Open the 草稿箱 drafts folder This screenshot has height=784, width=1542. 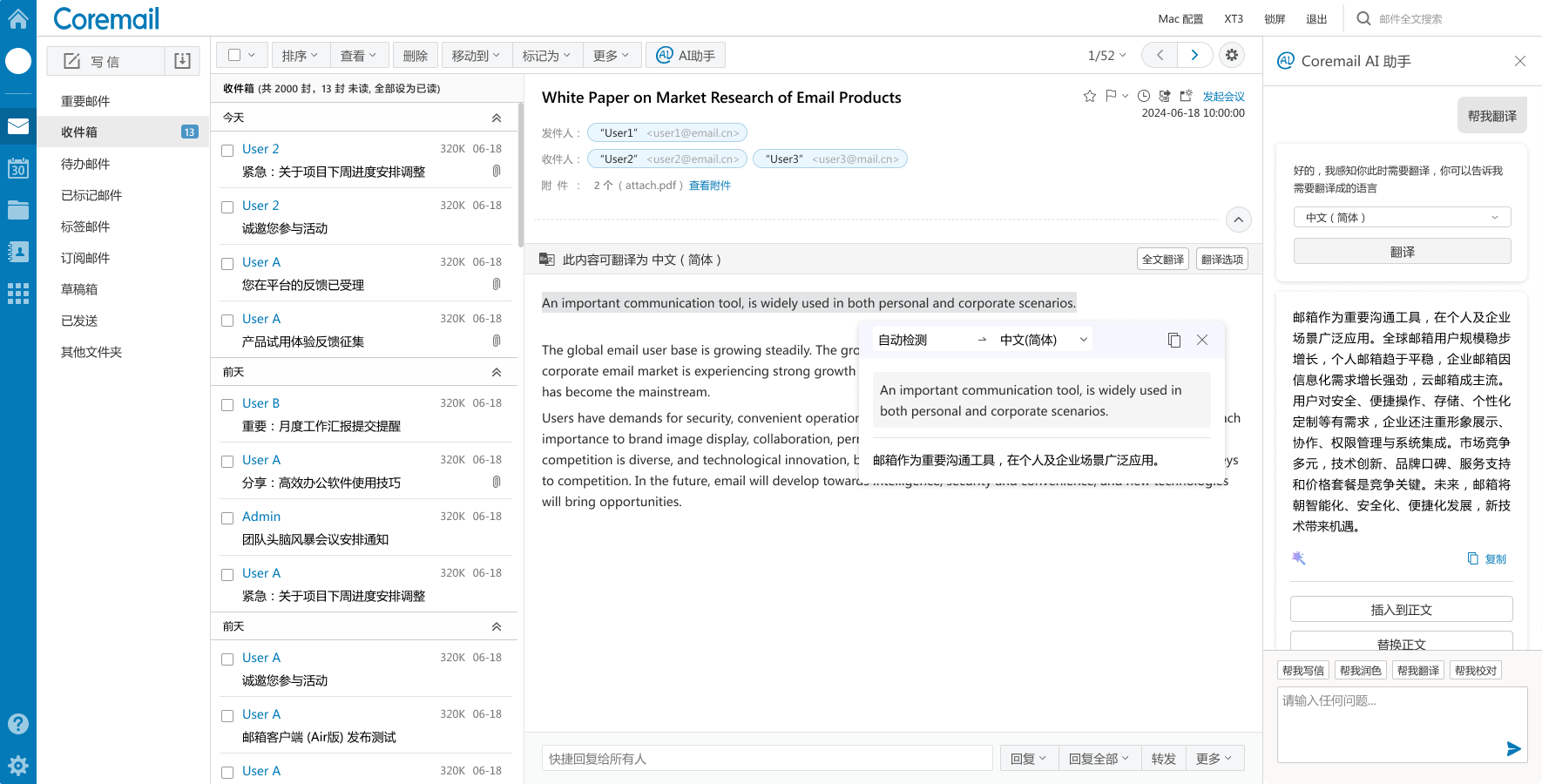point(79,289)
